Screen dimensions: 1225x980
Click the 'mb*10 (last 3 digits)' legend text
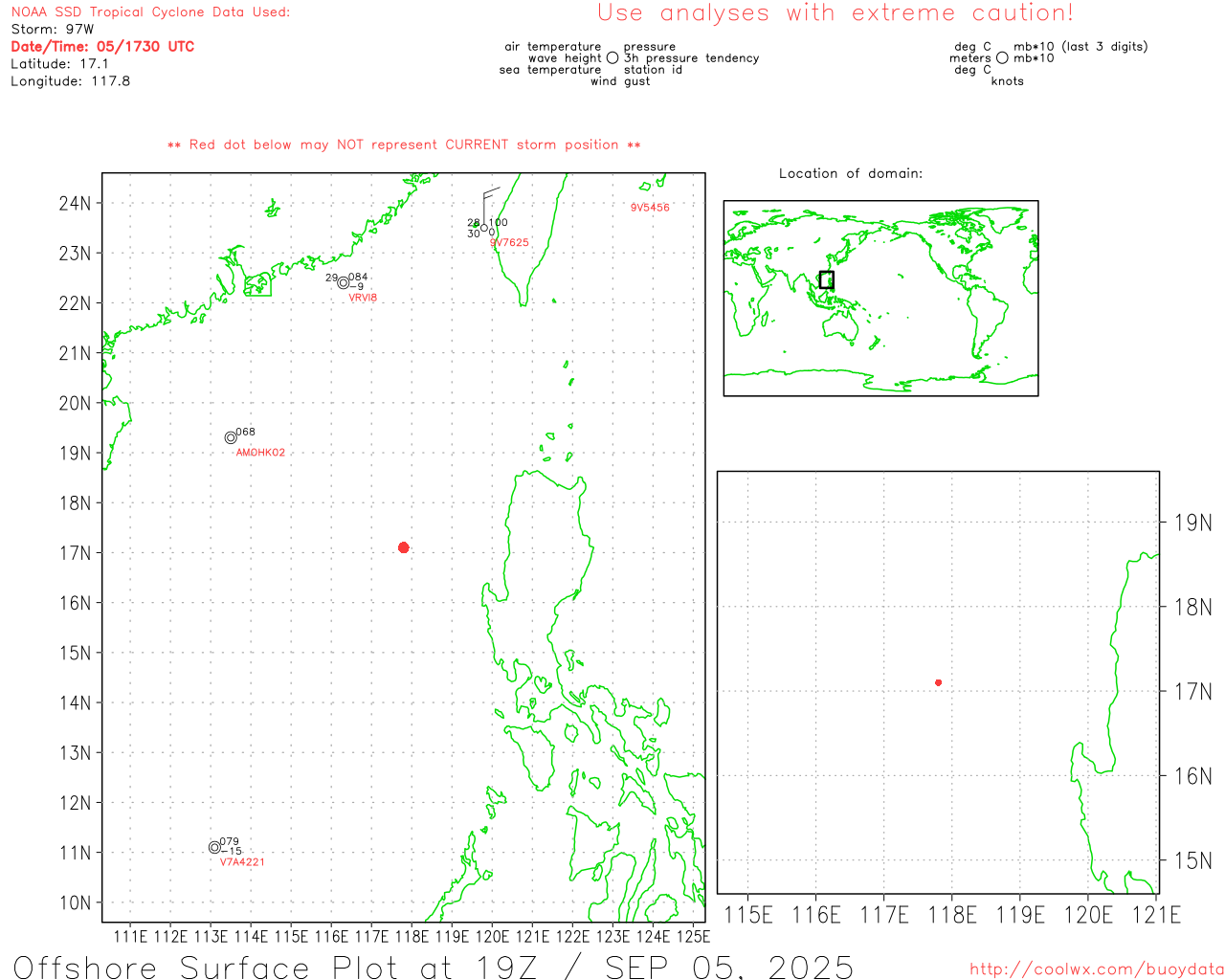(x=1080, y=47)
